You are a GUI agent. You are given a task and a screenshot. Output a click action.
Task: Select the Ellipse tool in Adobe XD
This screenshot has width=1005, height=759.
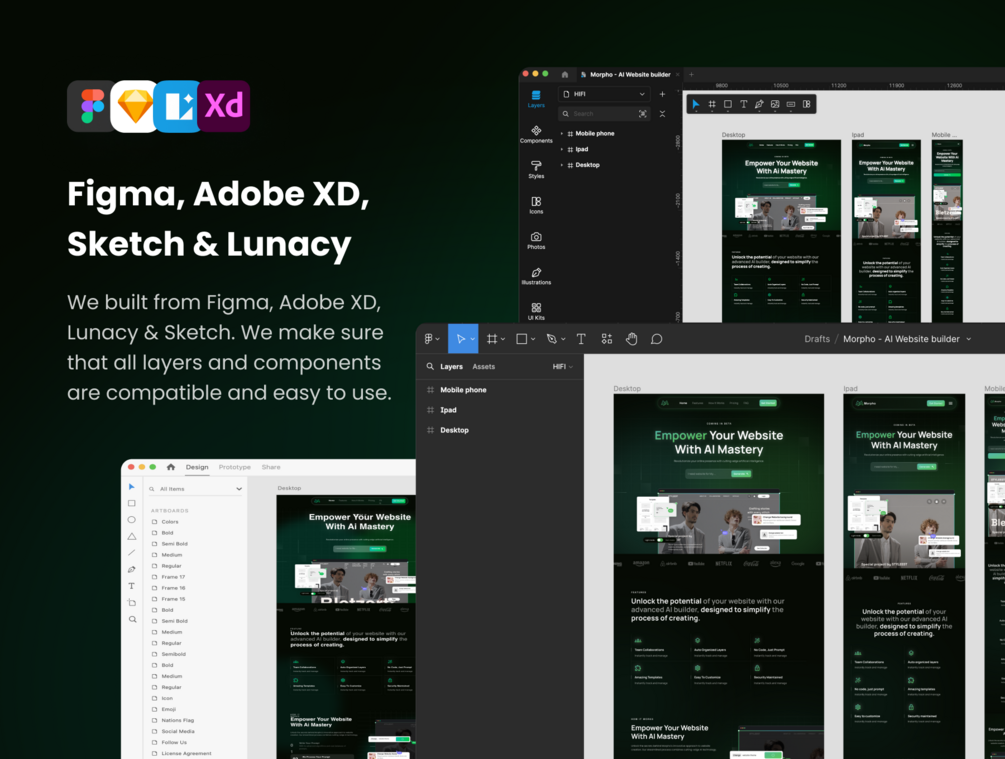click(131, 520)
